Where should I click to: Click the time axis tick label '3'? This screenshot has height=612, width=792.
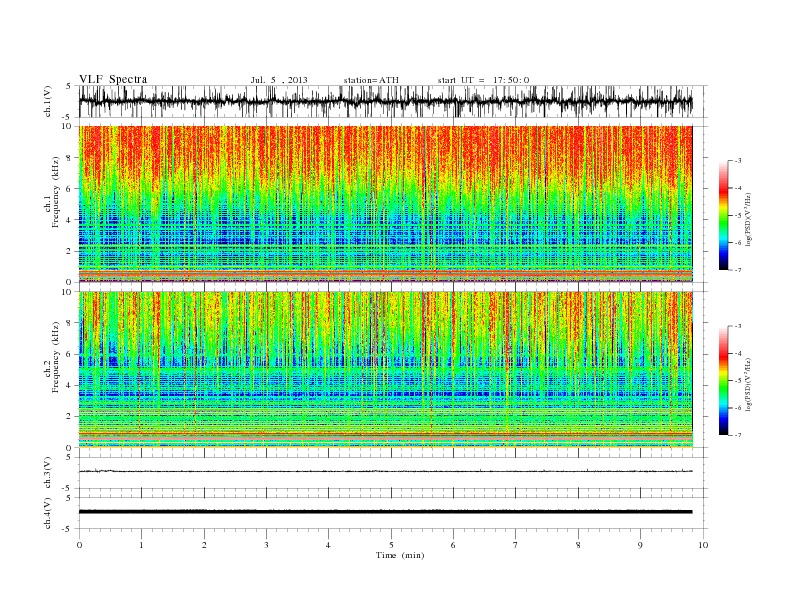click(266, 545)
